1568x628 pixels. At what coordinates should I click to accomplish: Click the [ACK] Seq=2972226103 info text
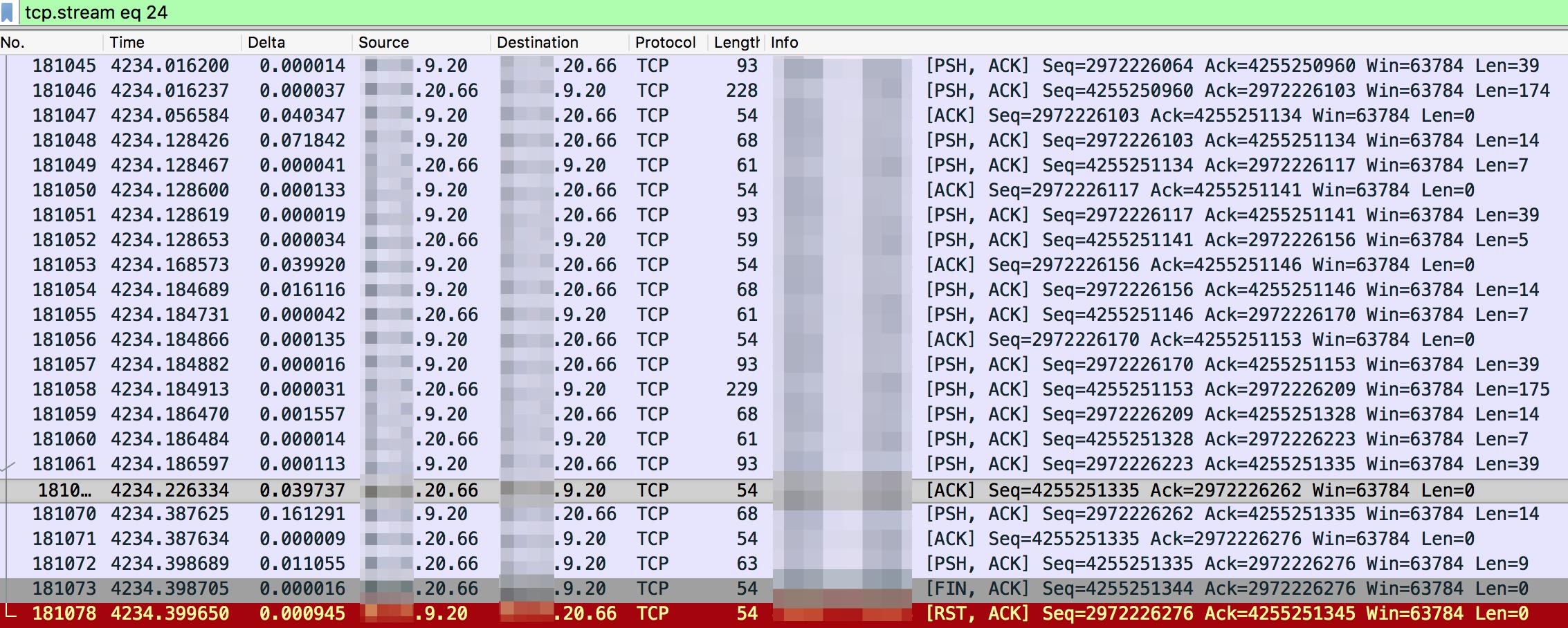[1200, 116]
